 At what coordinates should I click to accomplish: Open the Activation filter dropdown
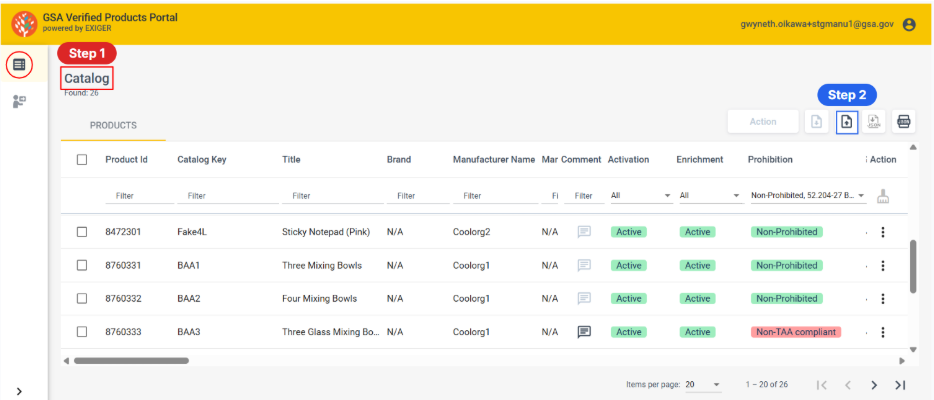[640, 195]
